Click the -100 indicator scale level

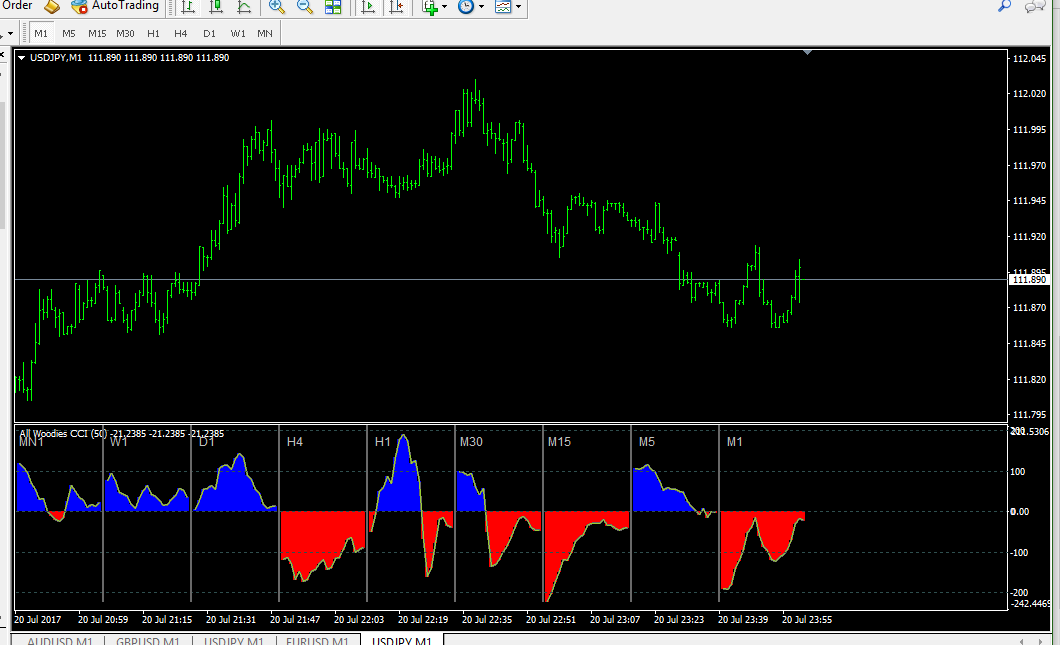1019,552
